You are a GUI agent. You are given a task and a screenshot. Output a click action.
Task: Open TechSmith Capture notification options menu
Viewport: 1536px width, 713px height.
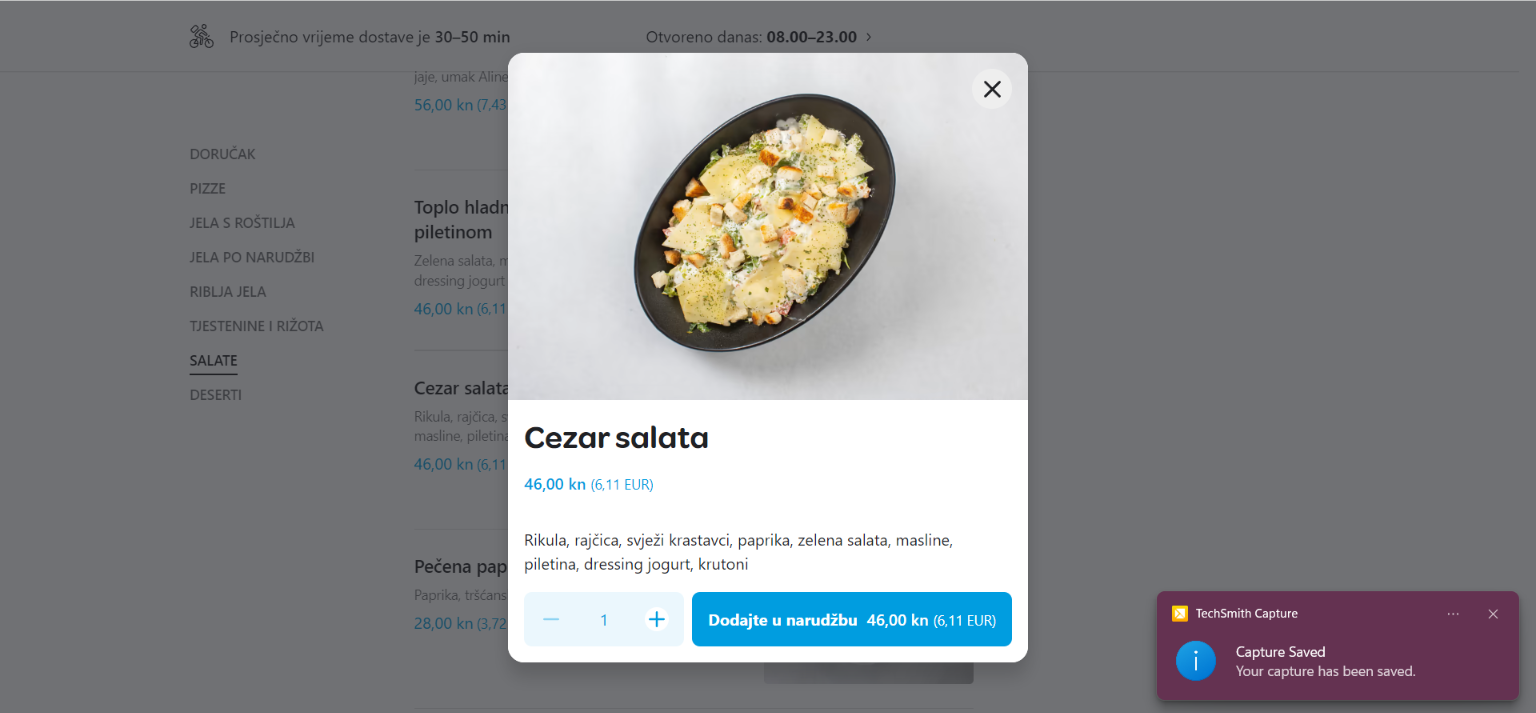(x=1453, y=614)
